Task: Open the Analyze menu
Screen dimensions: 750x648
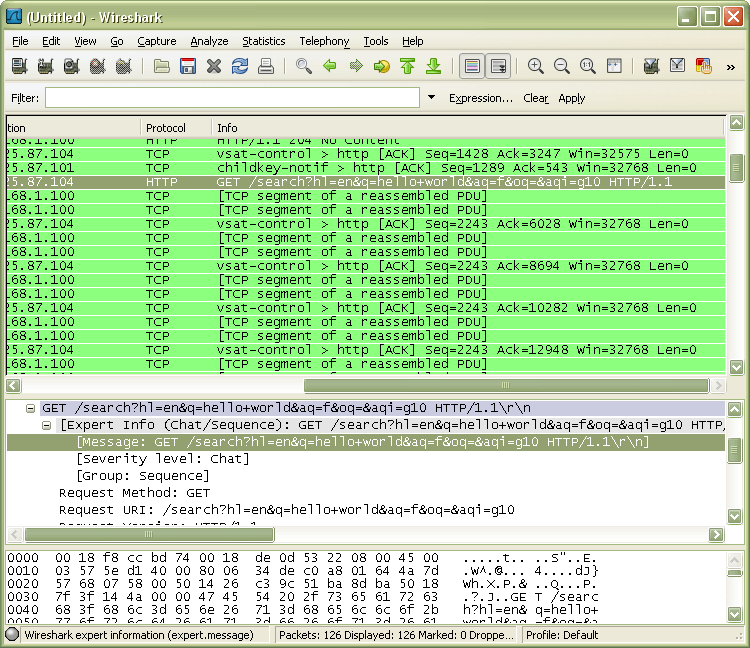Action: point(209,41)
